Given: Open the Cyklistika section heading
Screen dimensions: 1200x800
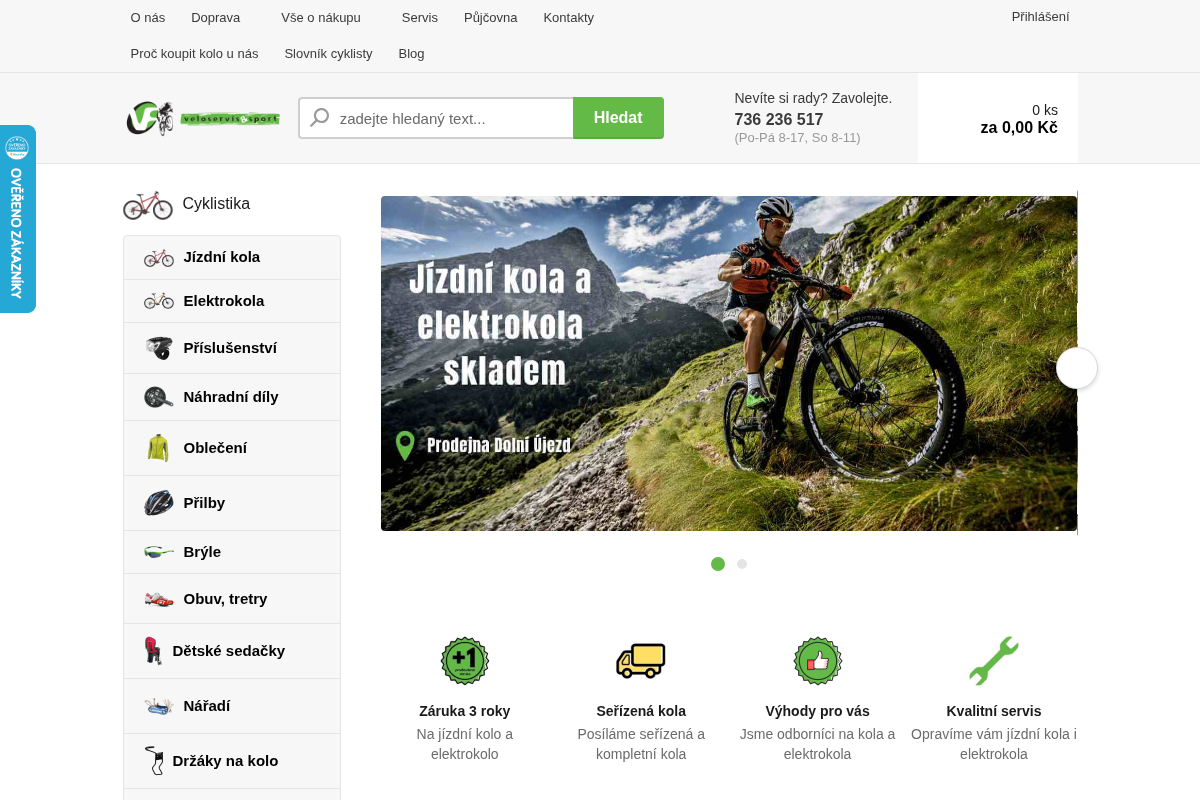Looking at the screenshot, I should (x=216, y=204).
